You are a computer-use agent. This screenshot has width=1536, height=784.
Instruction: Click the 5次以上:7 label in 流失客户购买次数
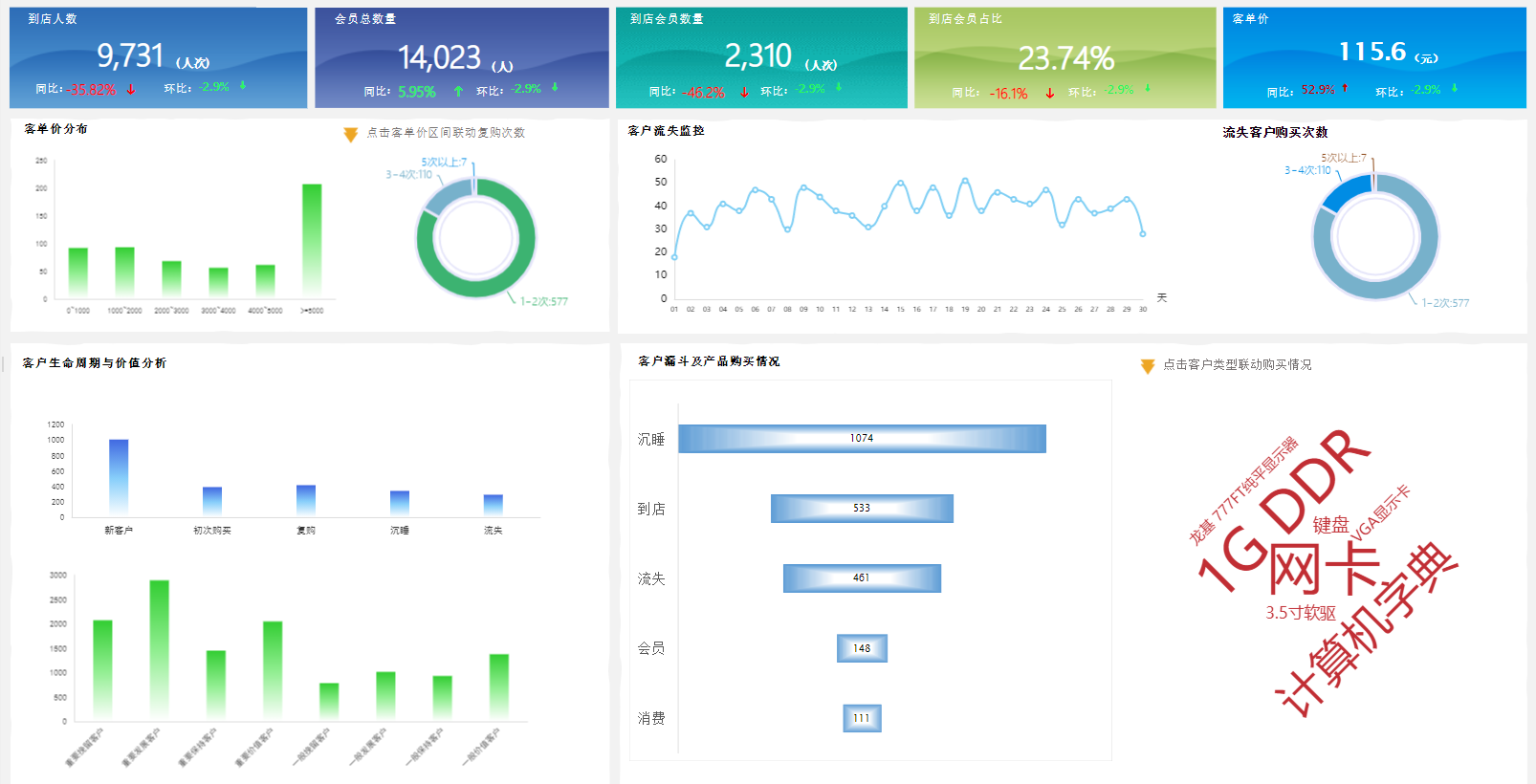1344,158
